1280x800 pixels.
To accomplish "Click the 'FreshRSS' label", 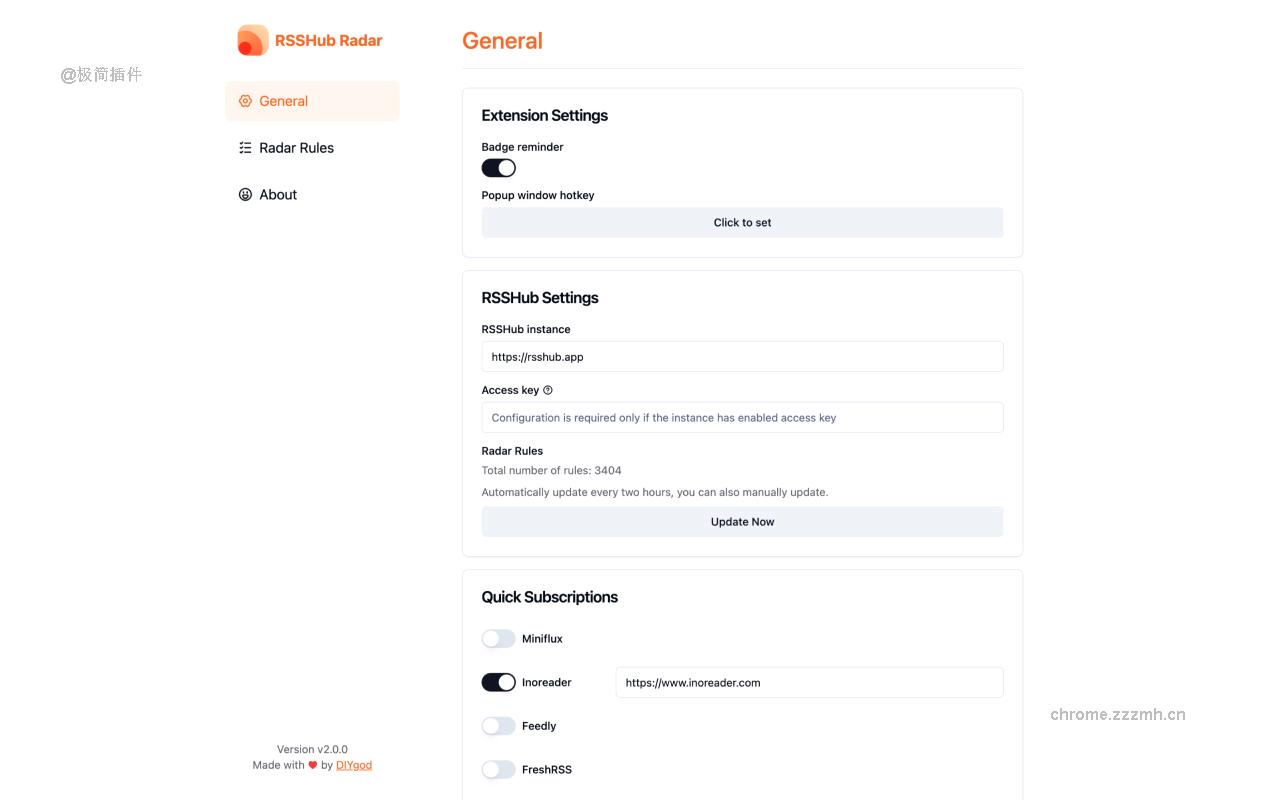I will (x=547, y=770).
